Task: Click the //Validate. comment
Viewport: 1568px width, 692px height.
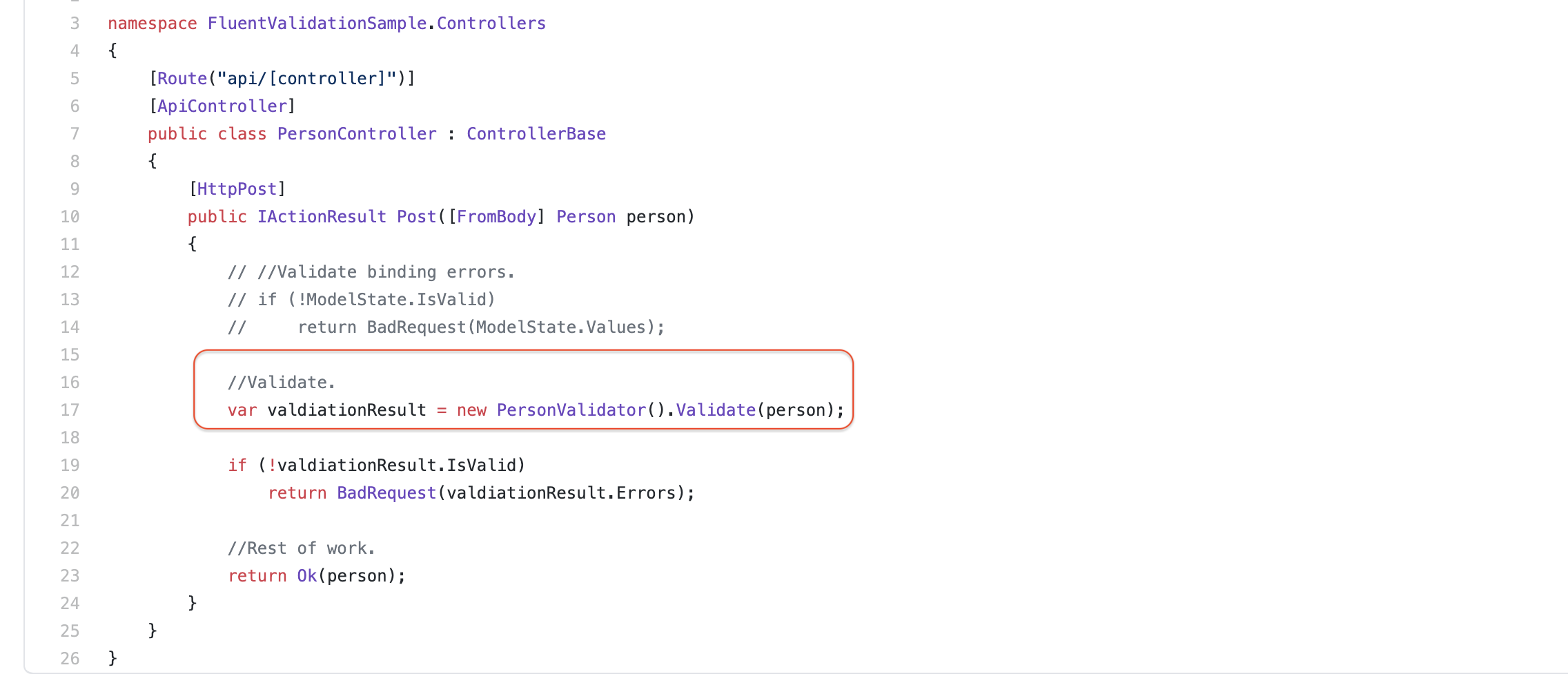Action: (282, 383)
